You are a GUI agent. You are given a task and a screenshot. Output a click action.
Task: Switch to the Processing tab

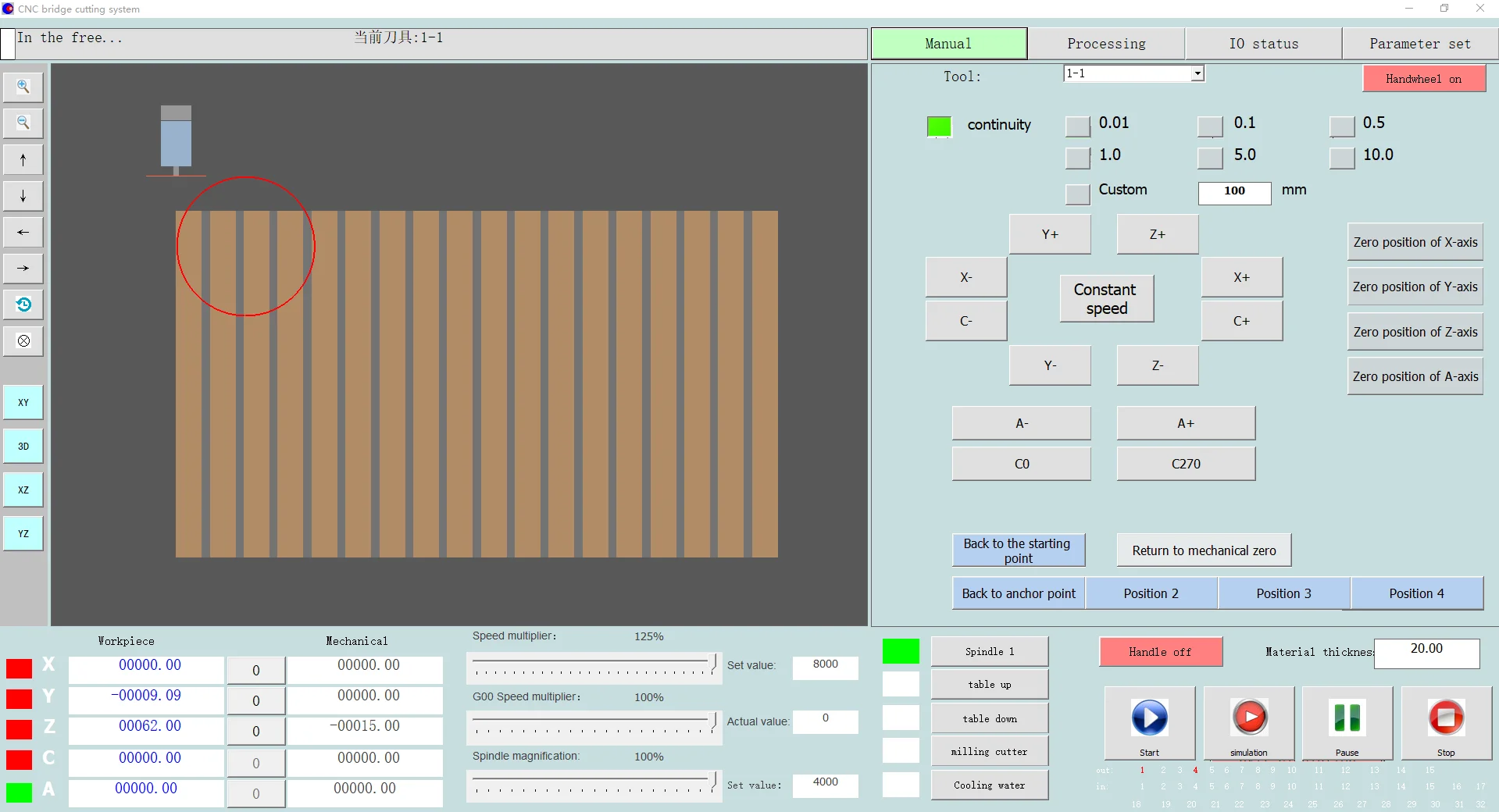(x=1106, y=44)
